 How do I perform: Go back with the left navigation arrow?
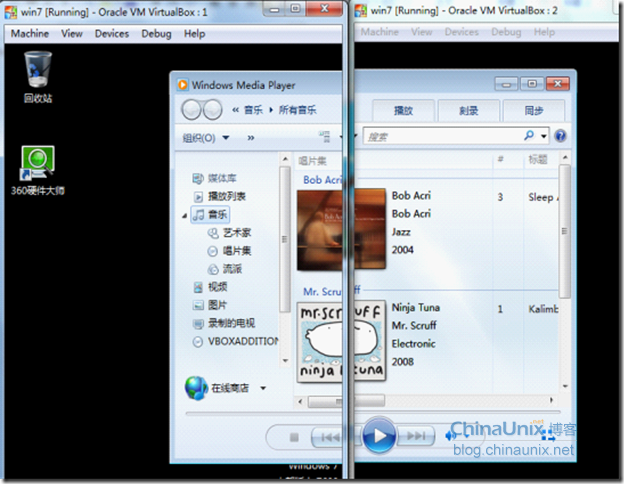click(191, 109)
